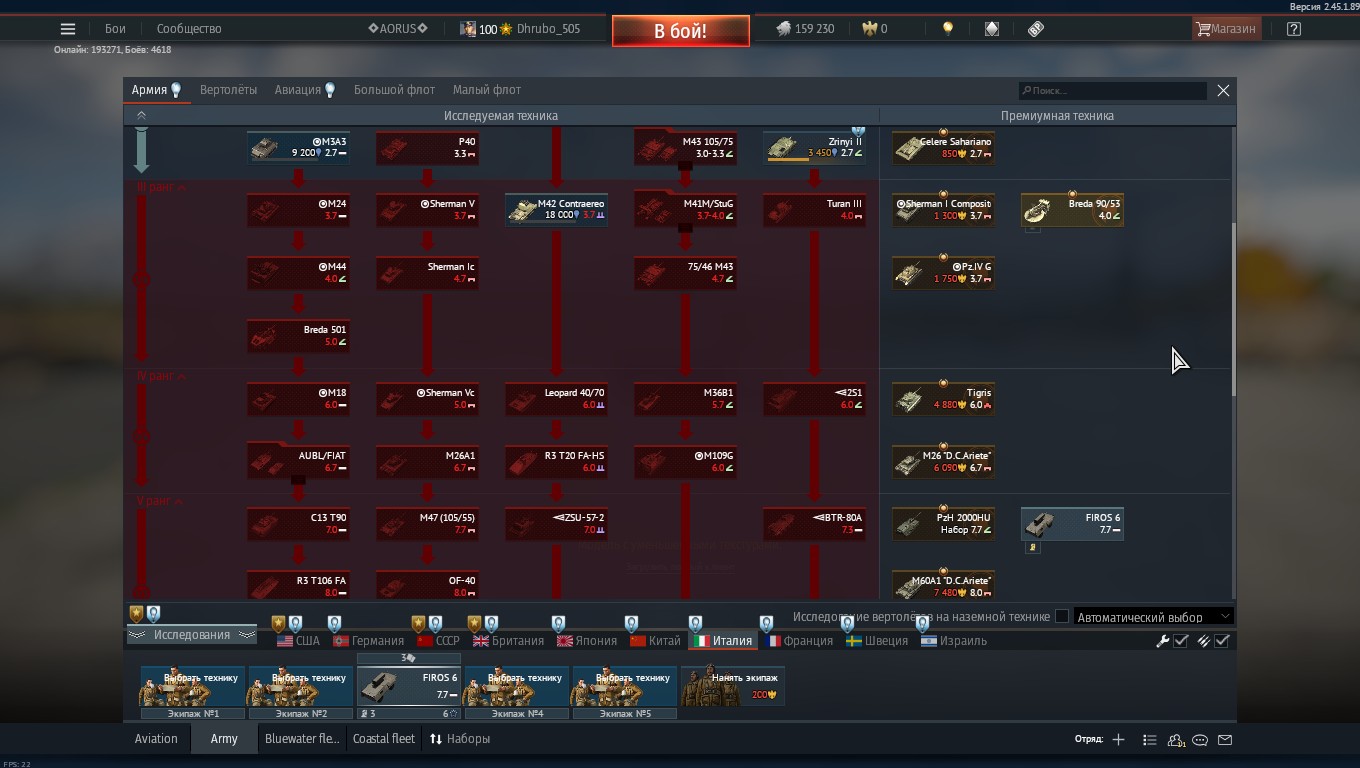Toggle helicopter research on ground vehicles checkbox
The width and height of the screenshot is (1360, 768).
click(x=1062, y=617)
